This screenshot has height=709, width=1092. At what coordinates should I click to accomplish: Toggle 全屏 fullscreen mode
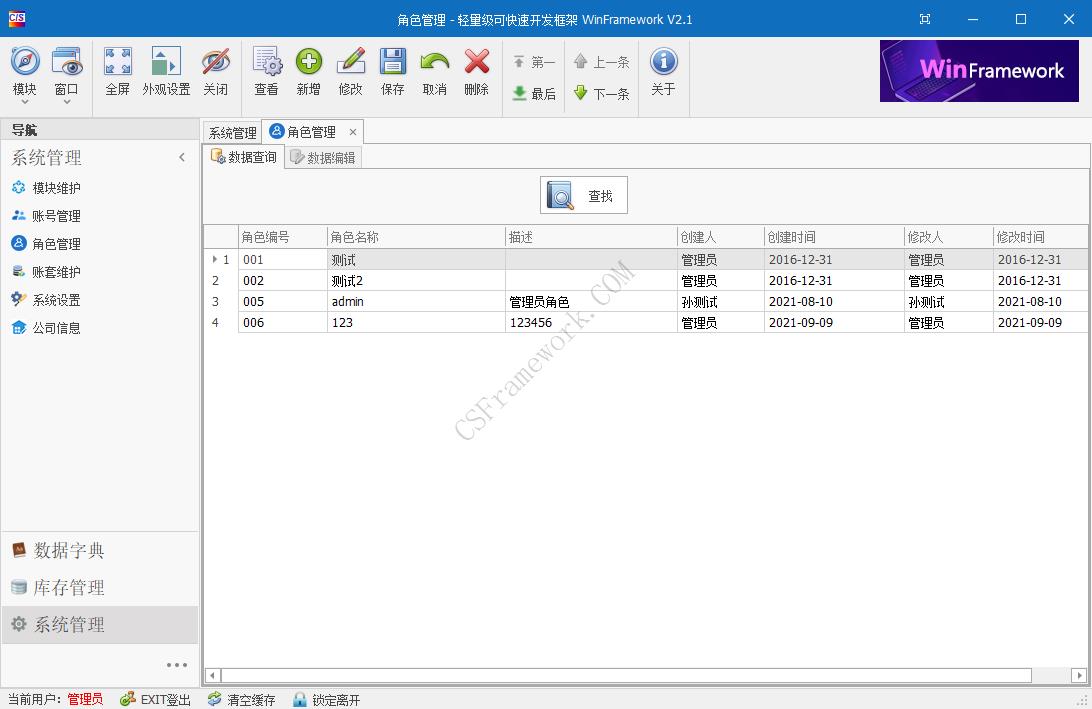(x=117, y=70)
